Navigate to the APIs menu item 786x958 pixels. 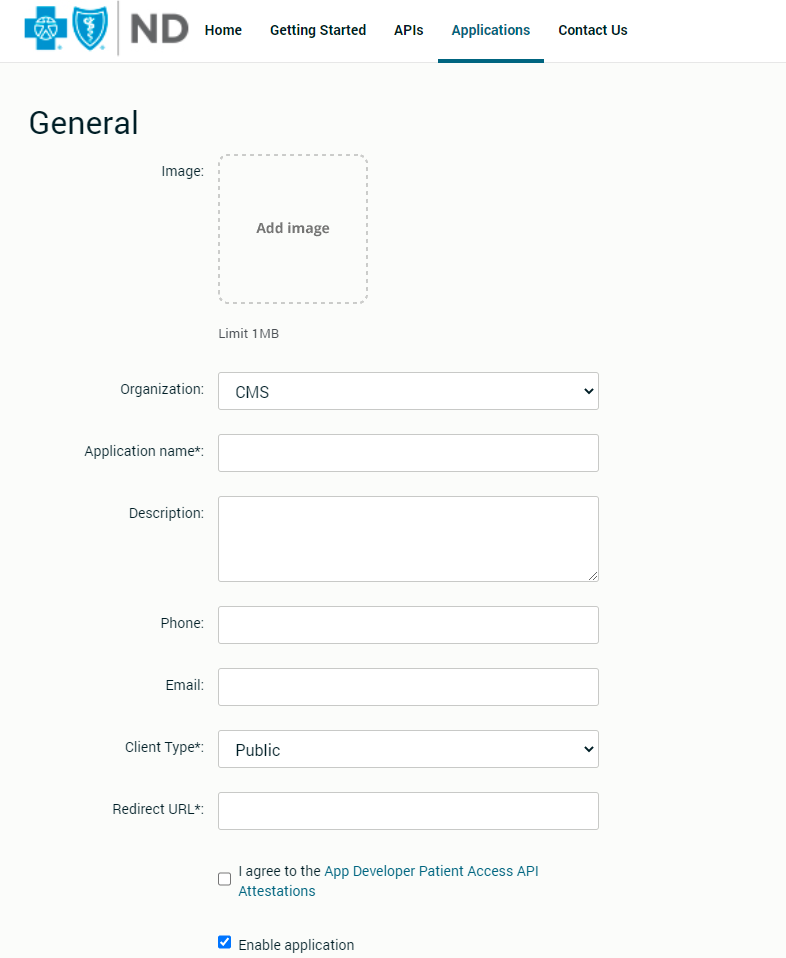tap(408, 30)
